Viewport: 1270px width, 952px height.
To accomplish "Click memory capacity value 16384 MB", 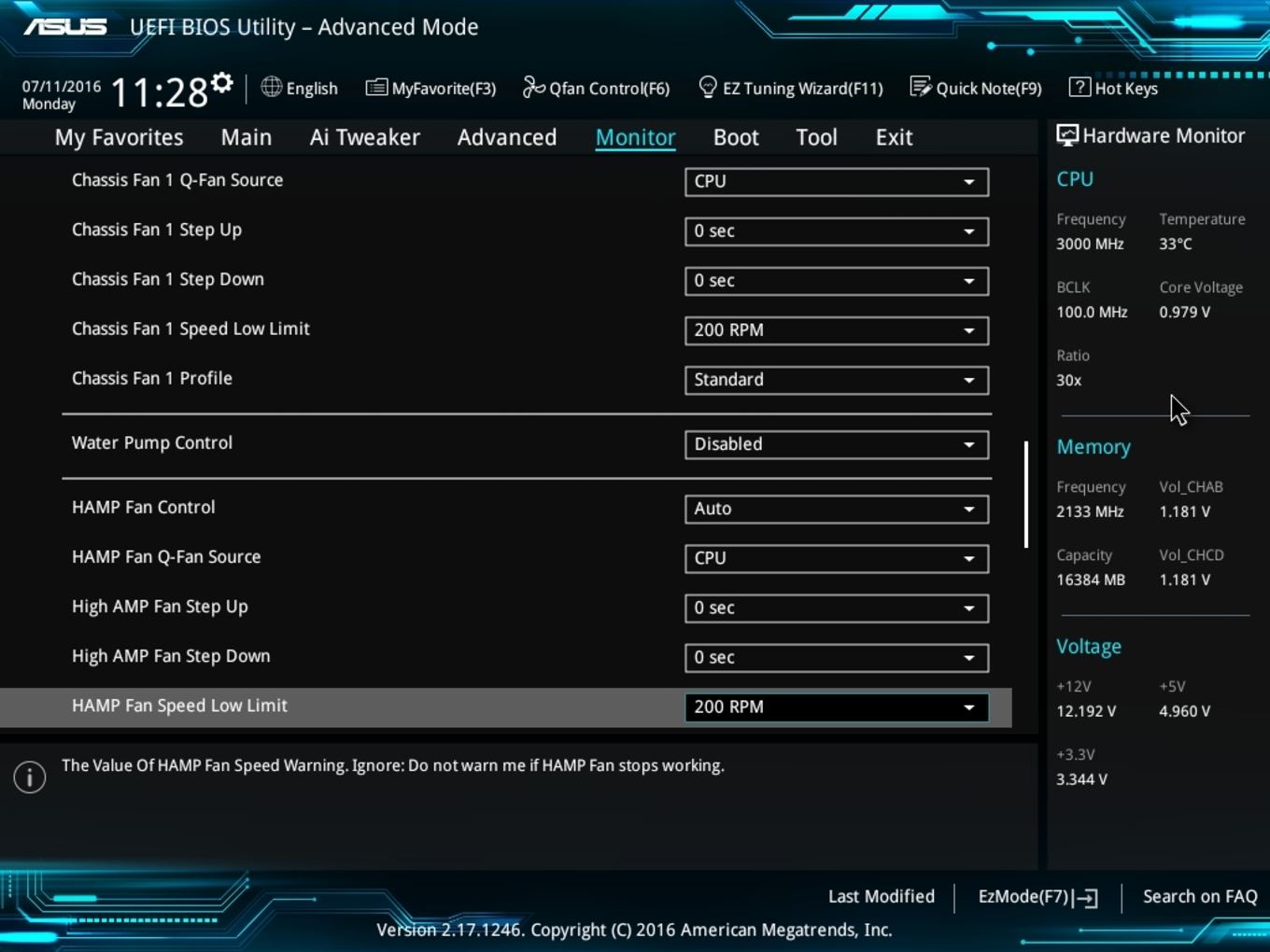I will [x=1091, y=580].
